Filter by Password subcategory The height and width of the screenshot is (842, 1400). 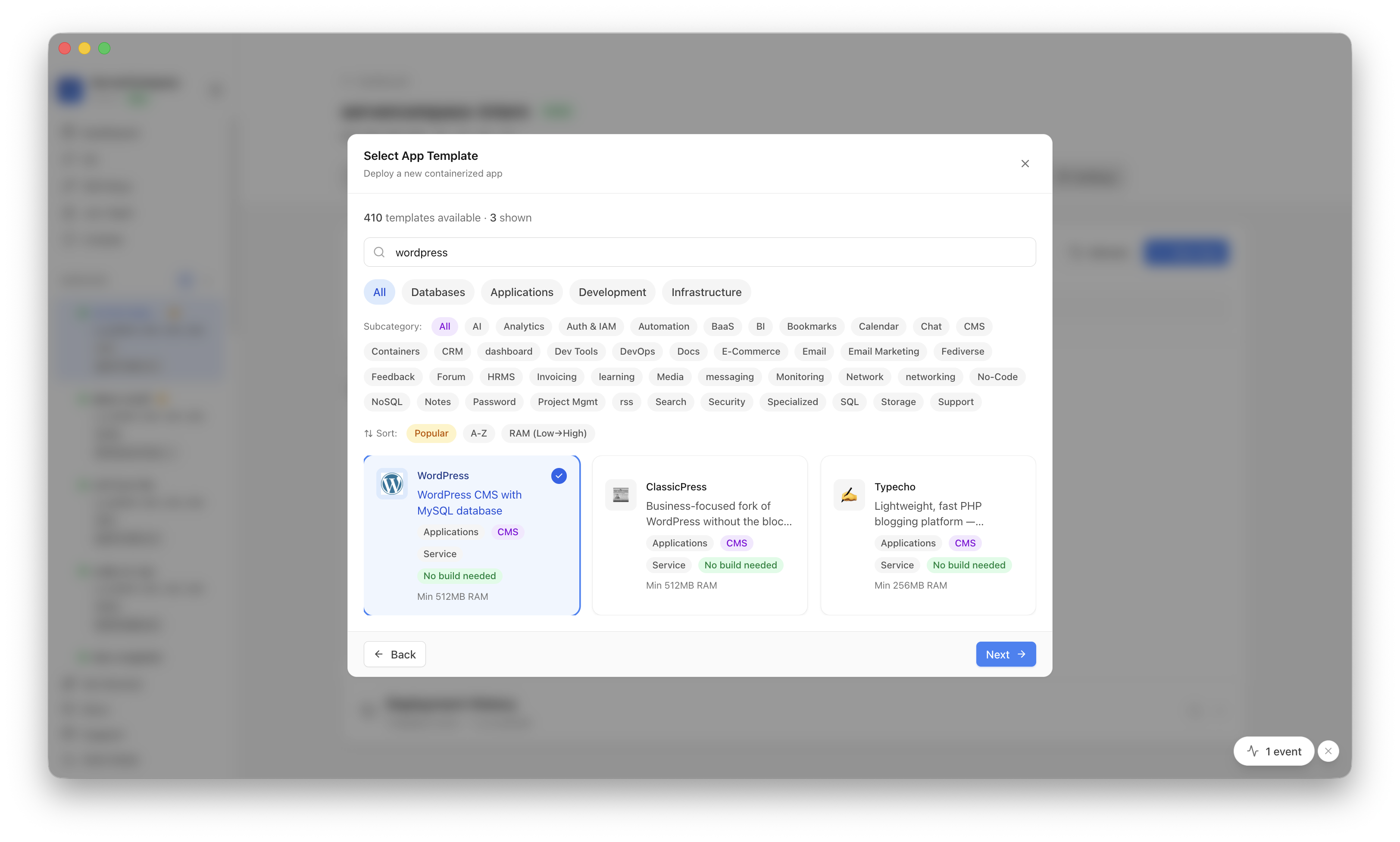click(494, 402)
